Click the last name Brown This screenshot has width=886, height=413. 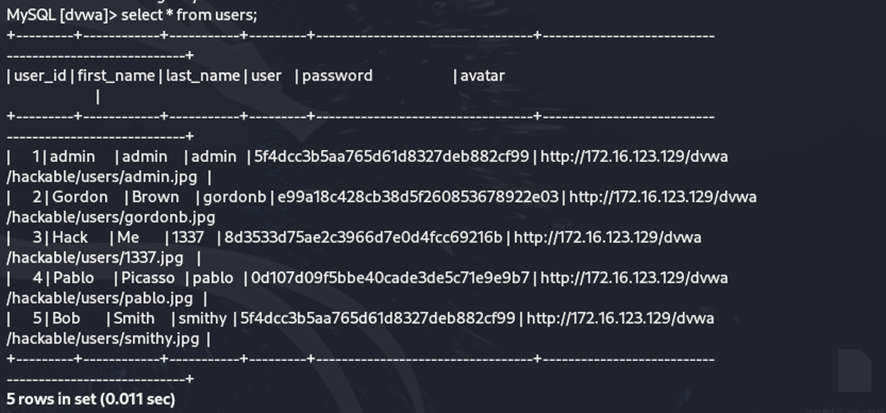pos(156,197)
